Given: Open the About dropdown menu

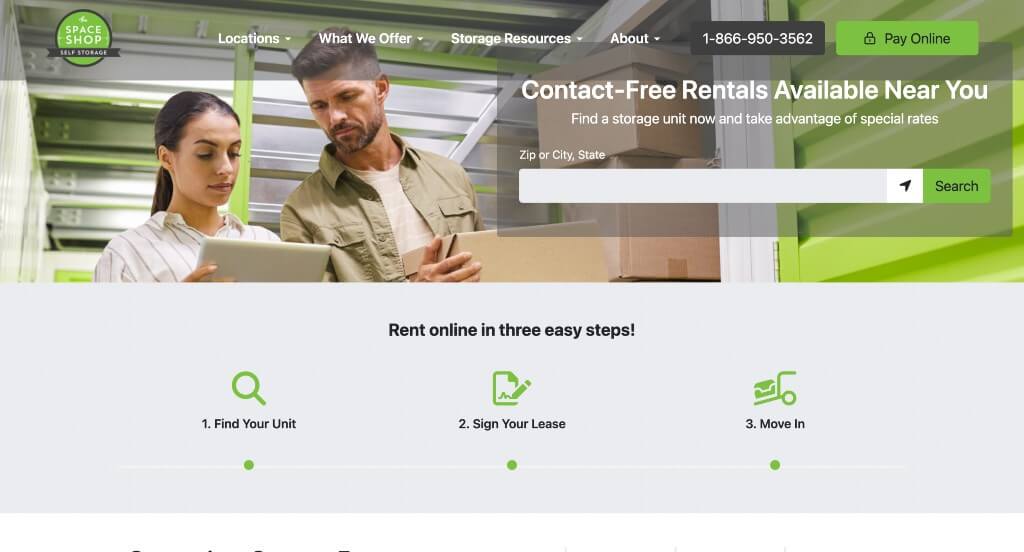Looking at the screenshot, I should [635, 39].
